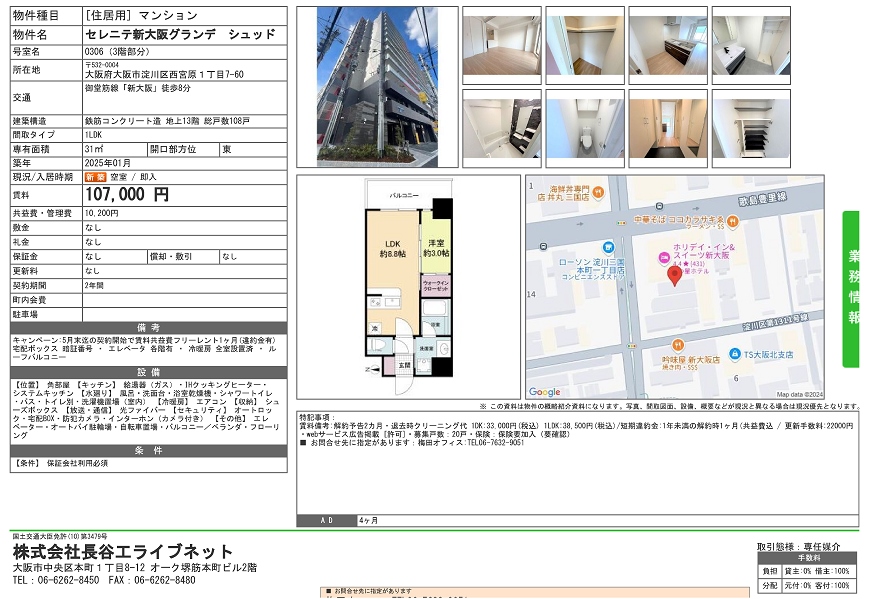Select the Holiday Inn pink hotel marker
870x599 pixels.
[x=663, y=256]
